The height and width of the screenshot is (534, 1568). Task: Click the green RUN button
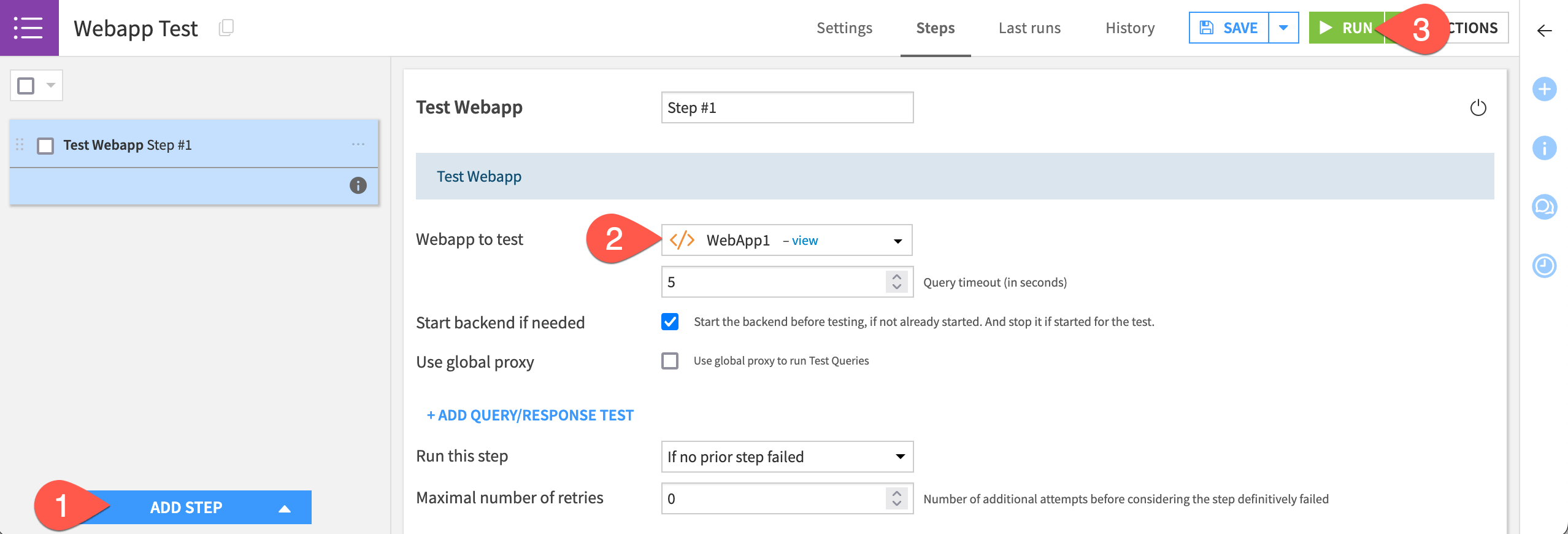(x=1346, y=28)
